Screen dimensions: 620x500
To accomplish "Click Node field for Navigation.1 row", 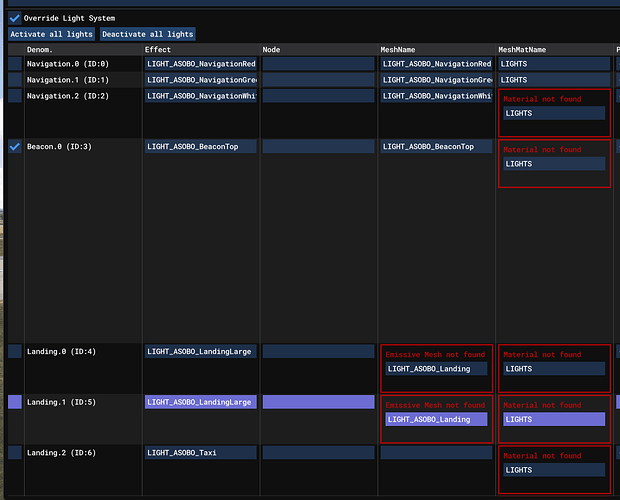I will point(319,80).
